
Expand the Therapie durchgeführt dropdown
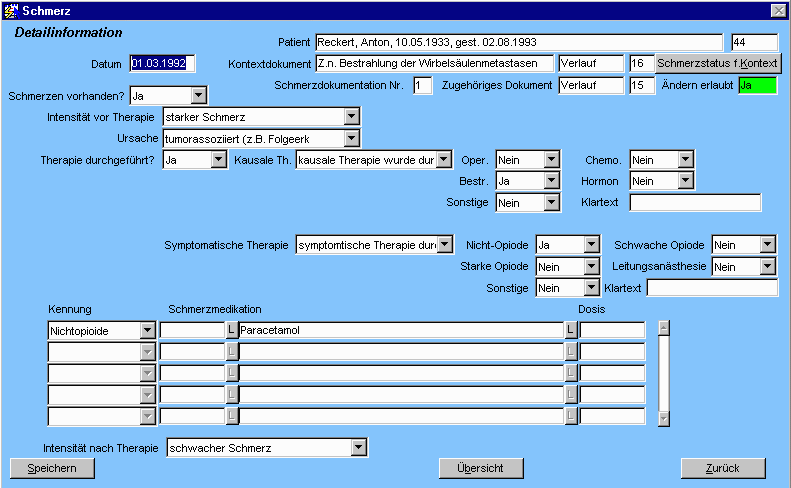click(x=218, y=159)
